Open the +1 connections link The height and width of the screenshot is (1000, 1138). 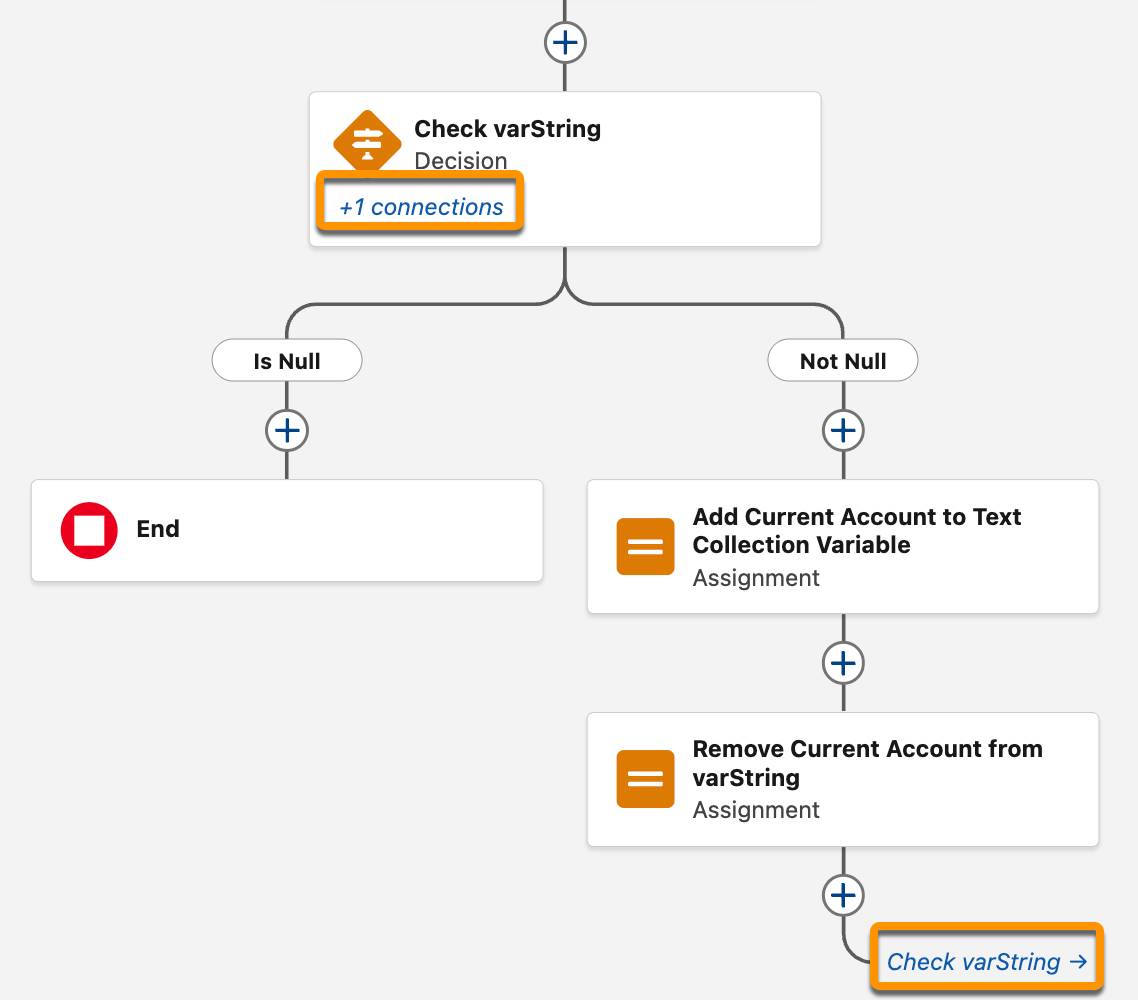pyautogui.click(x=420, y=206)
